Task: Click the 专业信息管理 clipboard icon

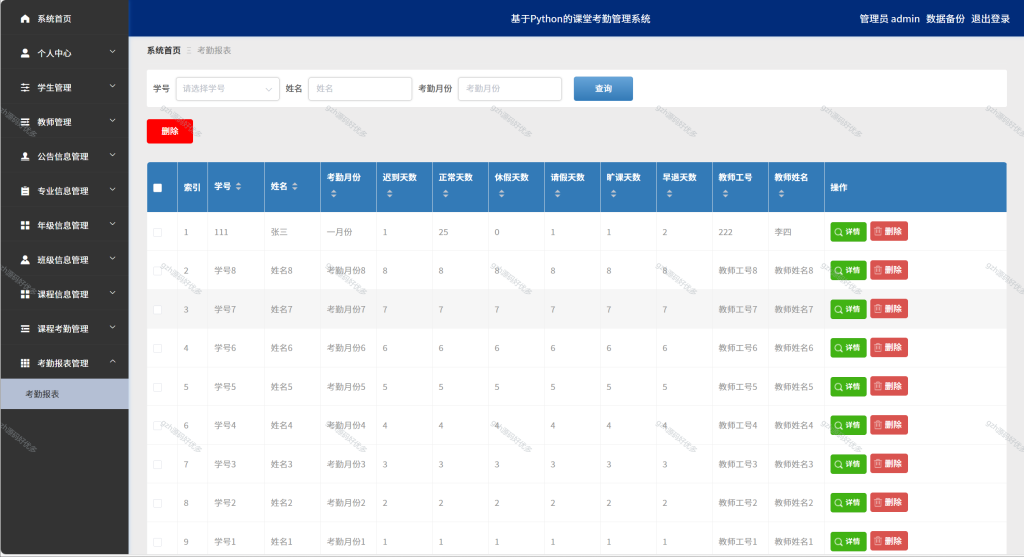Action: [x=25, y=191]
